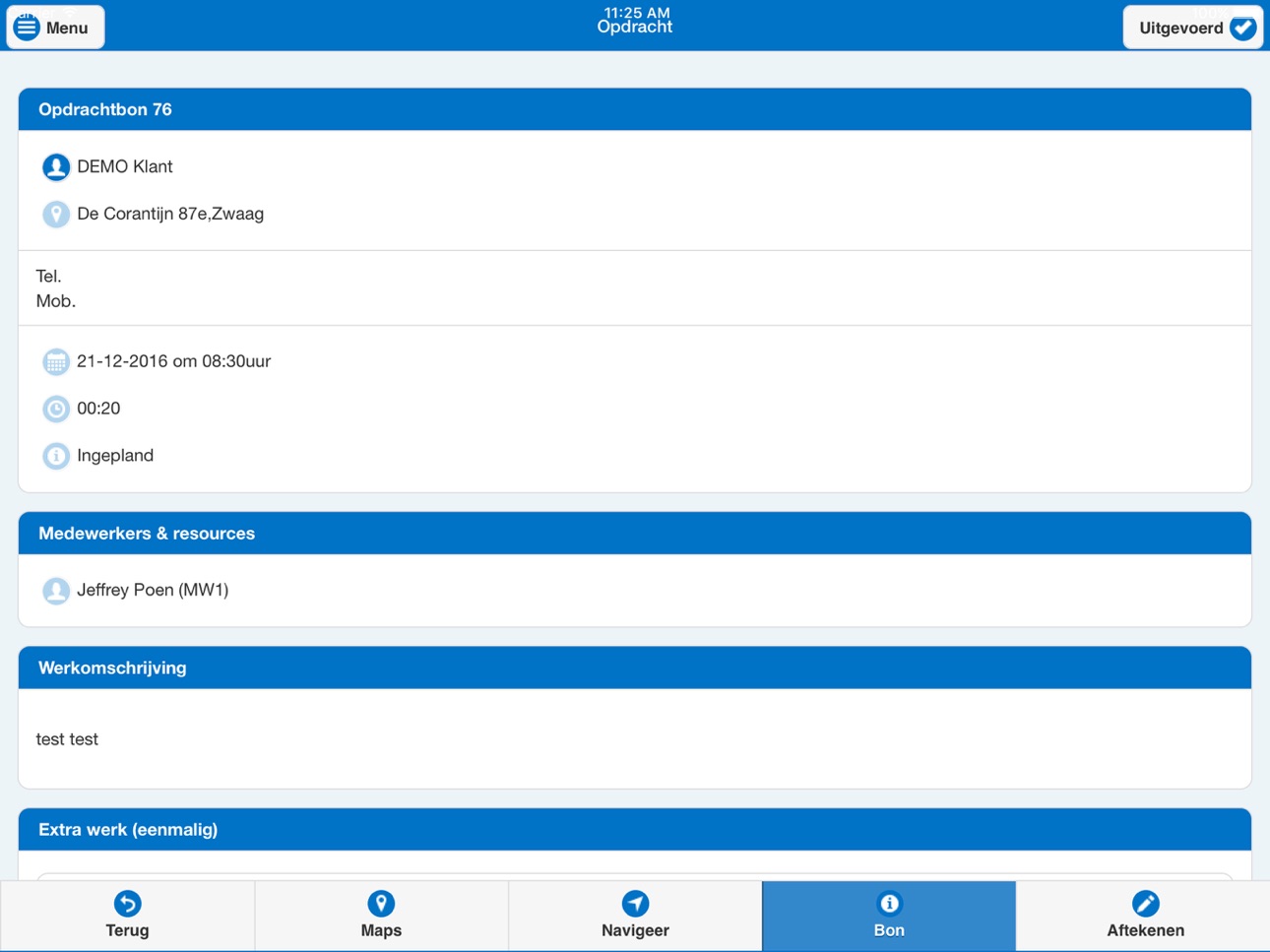Click the date 21-12-2016 om 08:30uur

click(x=174, y=361)
